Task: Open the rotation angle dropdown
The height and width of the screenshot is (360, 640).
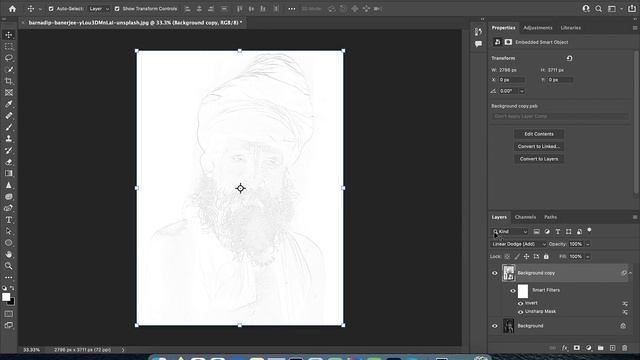Action: coord(522,91)
